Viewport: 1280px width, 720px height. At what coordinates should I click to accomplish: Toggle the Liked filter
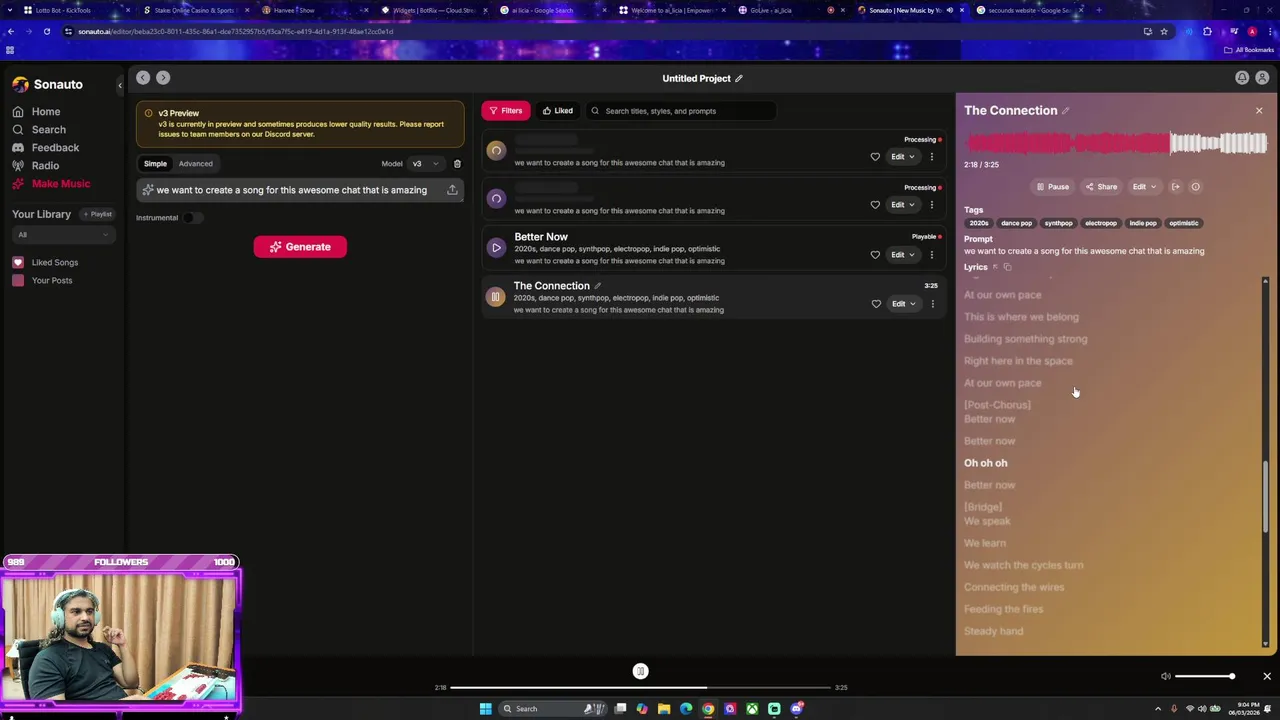click(557, 111)
